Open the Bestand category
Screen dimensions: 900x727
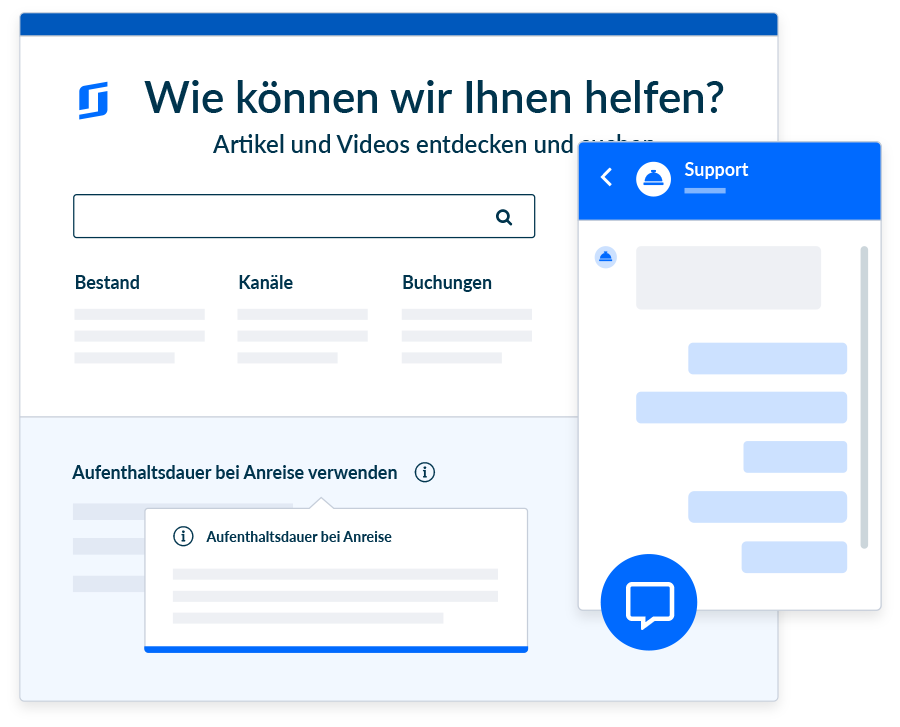(x=107, y=283)
